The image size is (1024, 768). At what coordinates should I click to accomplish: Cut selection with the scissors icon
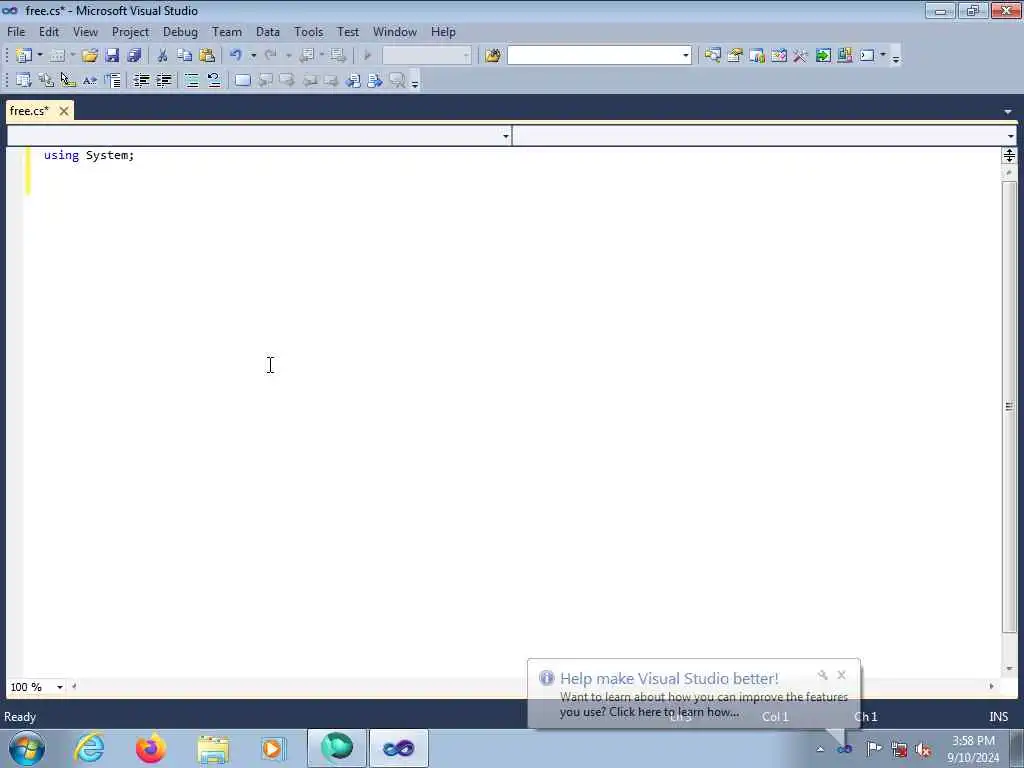[x=163, y=56]
